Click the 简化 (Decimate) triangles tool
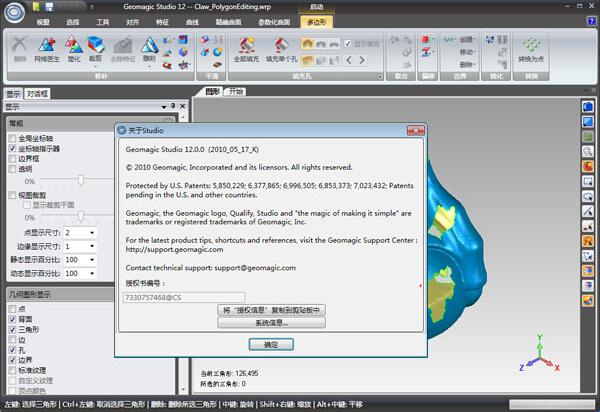 coord(74,49)
